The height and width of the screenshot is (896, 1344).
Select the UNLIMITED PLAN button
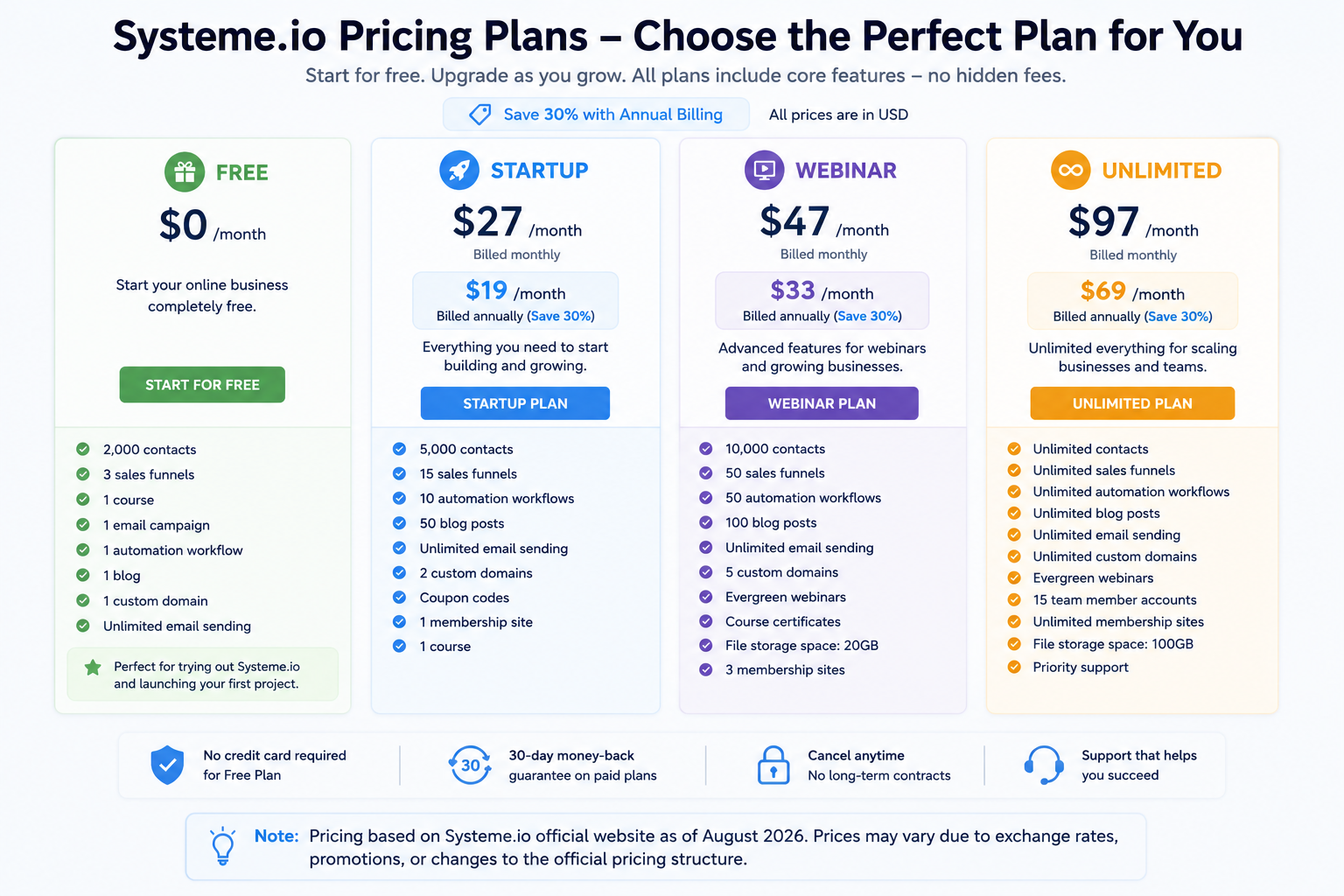[x=1132, y=403]
